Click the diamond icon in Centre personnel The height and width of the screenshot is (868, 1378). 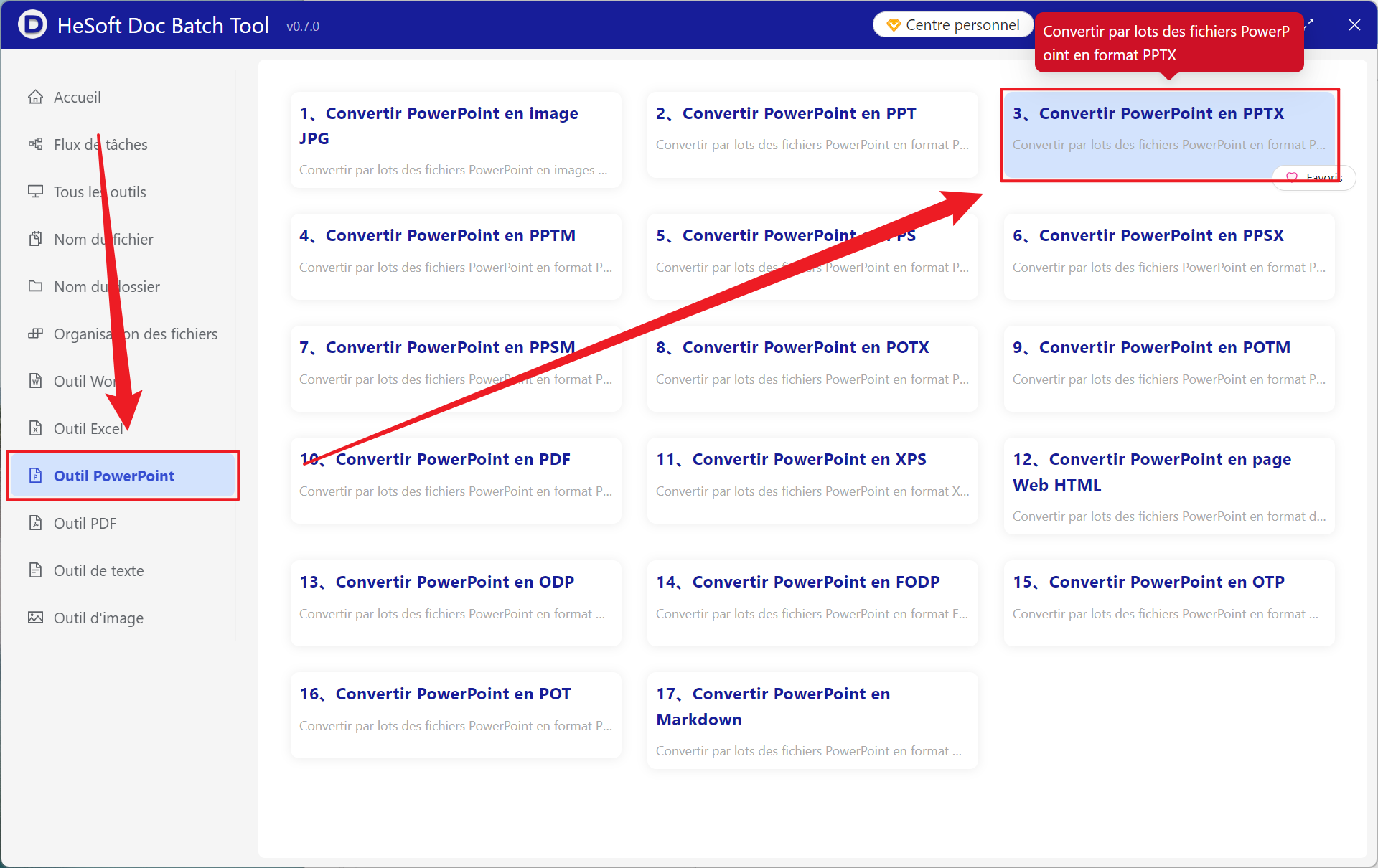[894, 25]
